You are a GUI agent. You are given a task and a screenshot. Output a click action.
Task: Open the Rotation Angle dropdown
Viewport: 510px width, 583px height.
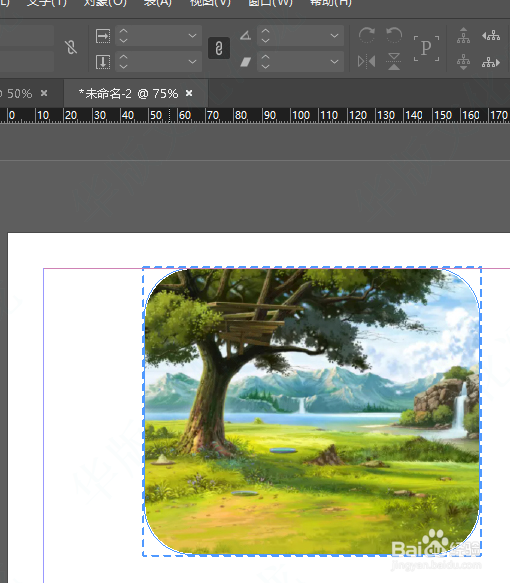pos(334,36)
